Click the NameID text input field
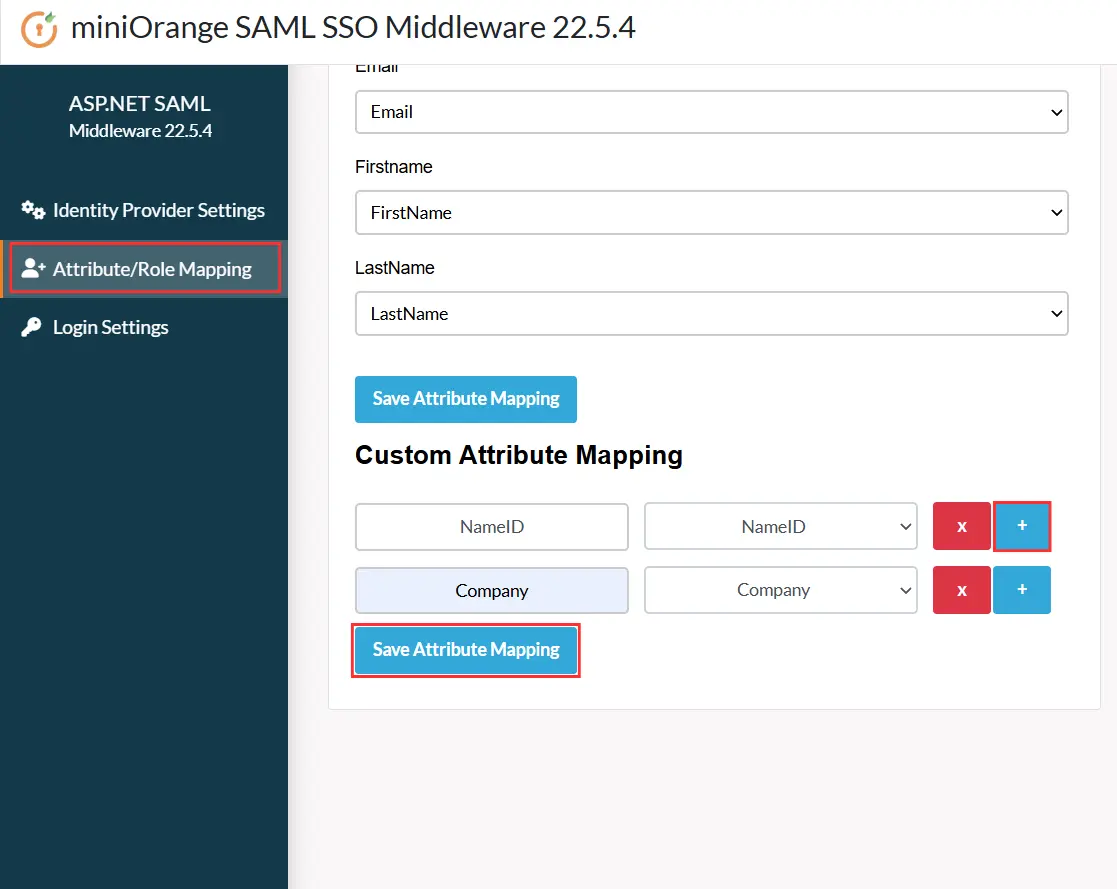The width and height of the screenshot is (1117, 889). click(491, 526)
